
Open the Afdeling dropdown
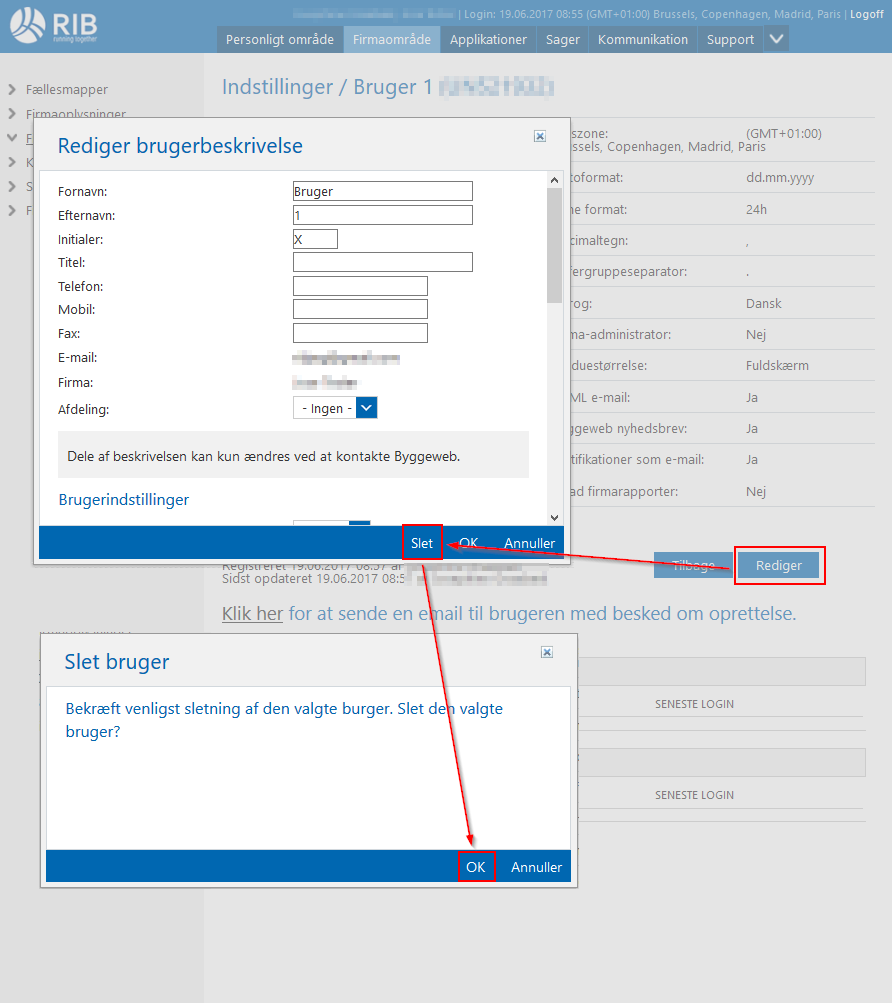pos(366,408)
